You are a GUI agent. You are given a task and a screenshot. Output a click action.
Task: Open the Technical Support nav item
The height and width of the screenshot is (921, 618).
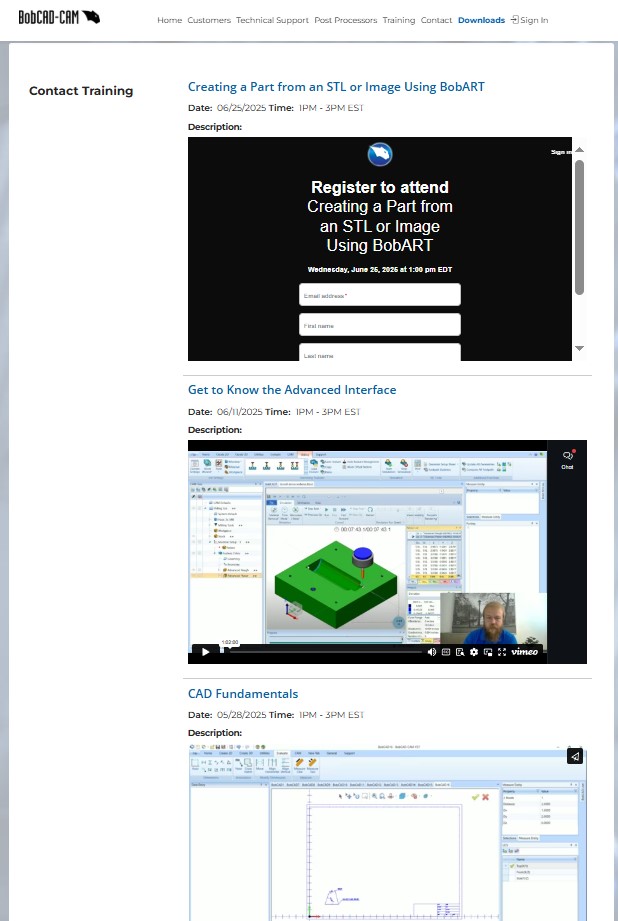[x=272, y=20]
